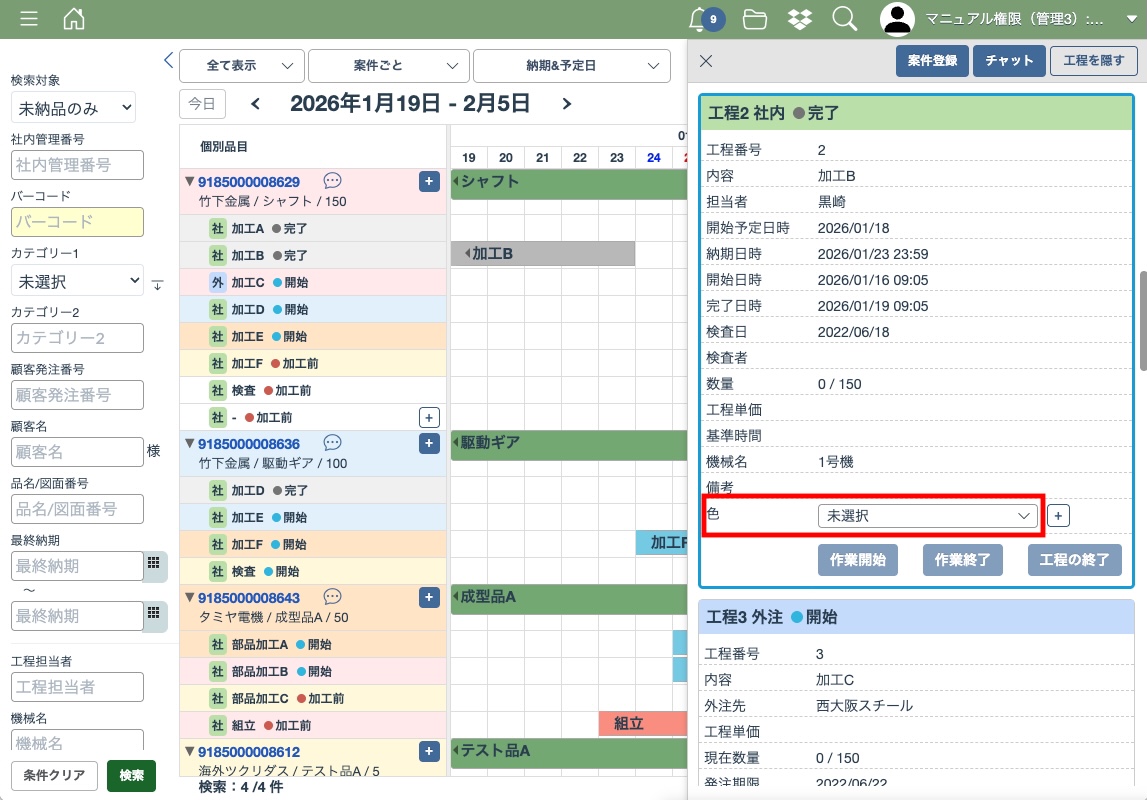
Task: Open the magnifier search icon in header
Action: [844, 19]
